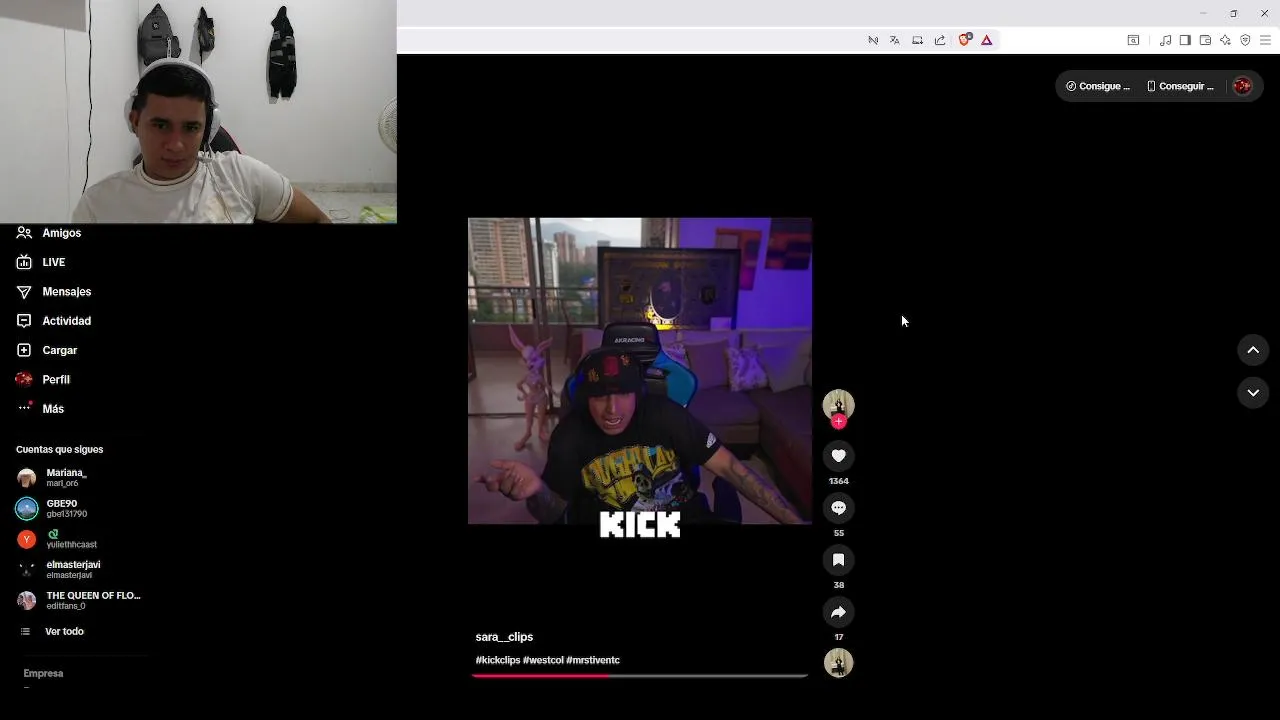Viewport: 1280px width, 720px height.
Task: Toggle the browser sidebar panel
Action: coord(1185,40)
